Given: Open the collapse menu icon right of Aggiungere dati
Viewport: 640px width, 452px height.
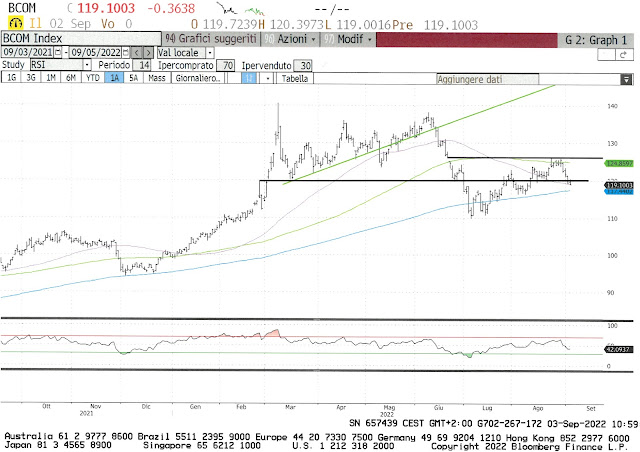Looking at the screenshot, I should click(x=626, y=79).
